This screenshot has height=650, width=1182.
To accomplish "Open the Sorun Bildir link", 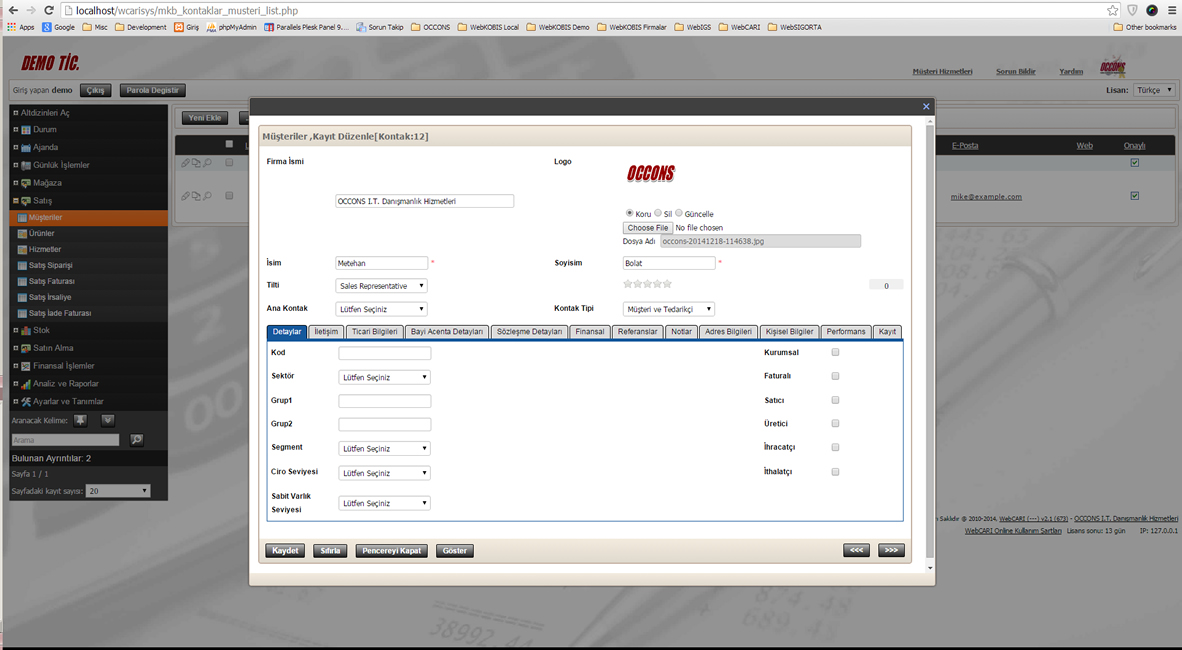I will [x=1015, y=72].
